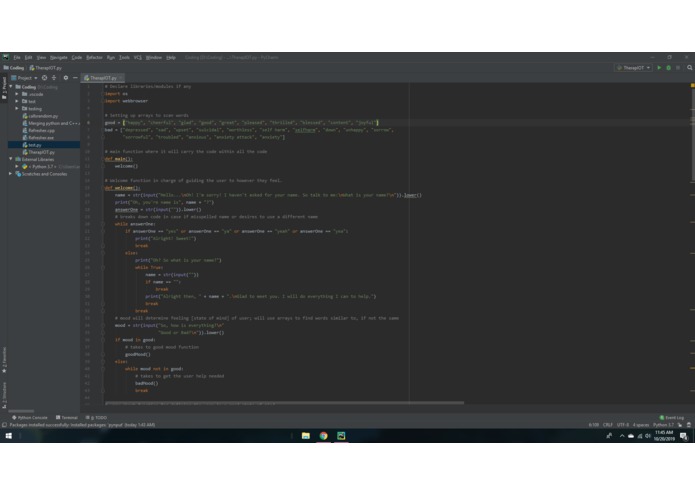Open the View menu
Viewport: 695px width, 494px height.
tap(41, 58)
